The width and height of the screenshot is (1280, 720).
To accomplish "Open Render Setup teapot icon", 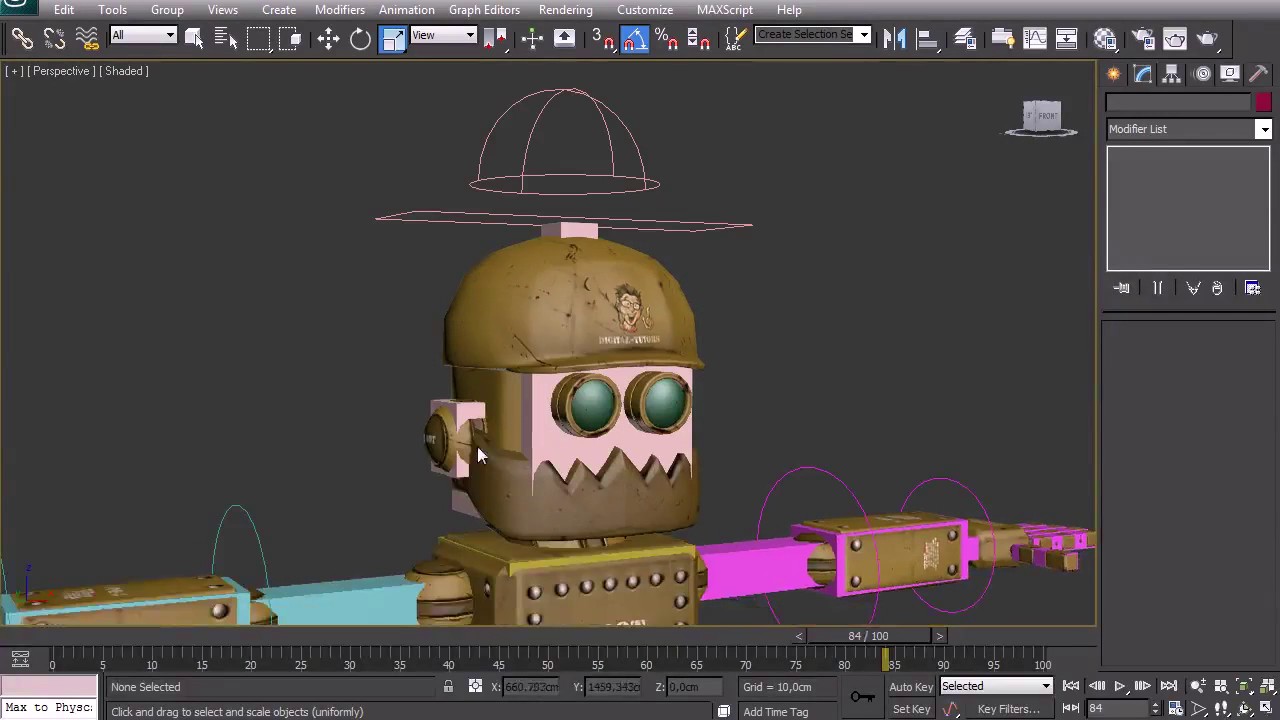I will (x=1141, y=39).
